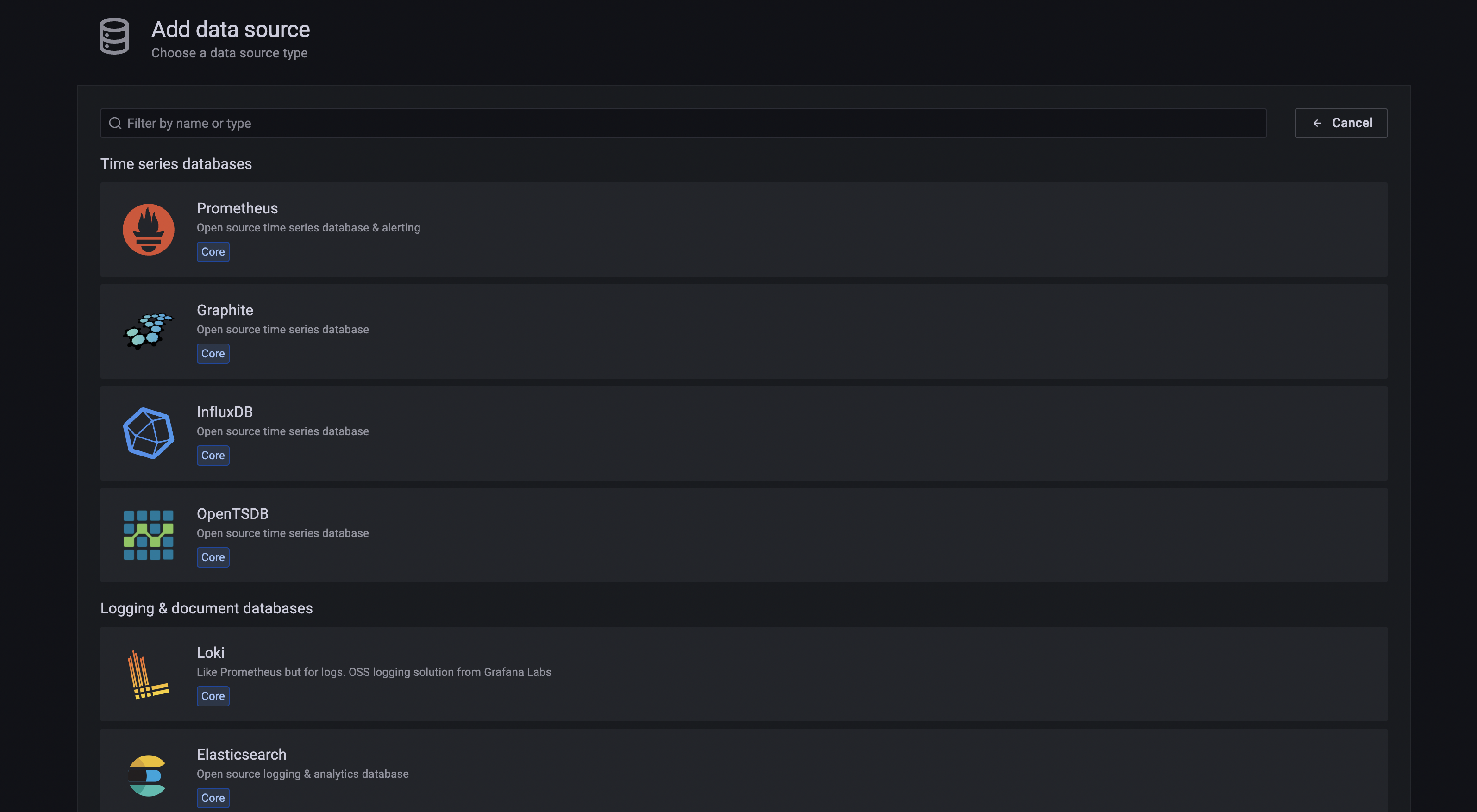Click the back arrow icon in Cancel button
Image resolution: width=1477 pixels, height=812 pixels.
coord(1317,123)
